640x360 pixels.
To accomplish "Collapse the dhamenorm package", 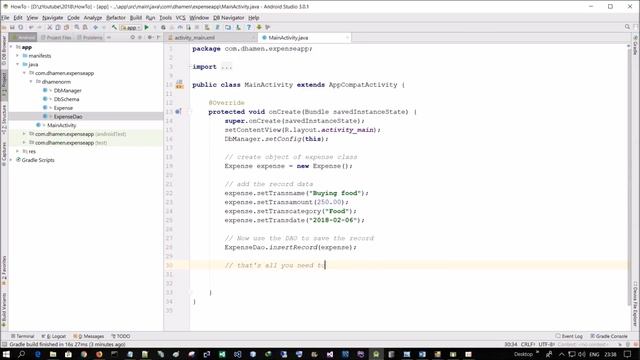I will (x=31, y=82).
